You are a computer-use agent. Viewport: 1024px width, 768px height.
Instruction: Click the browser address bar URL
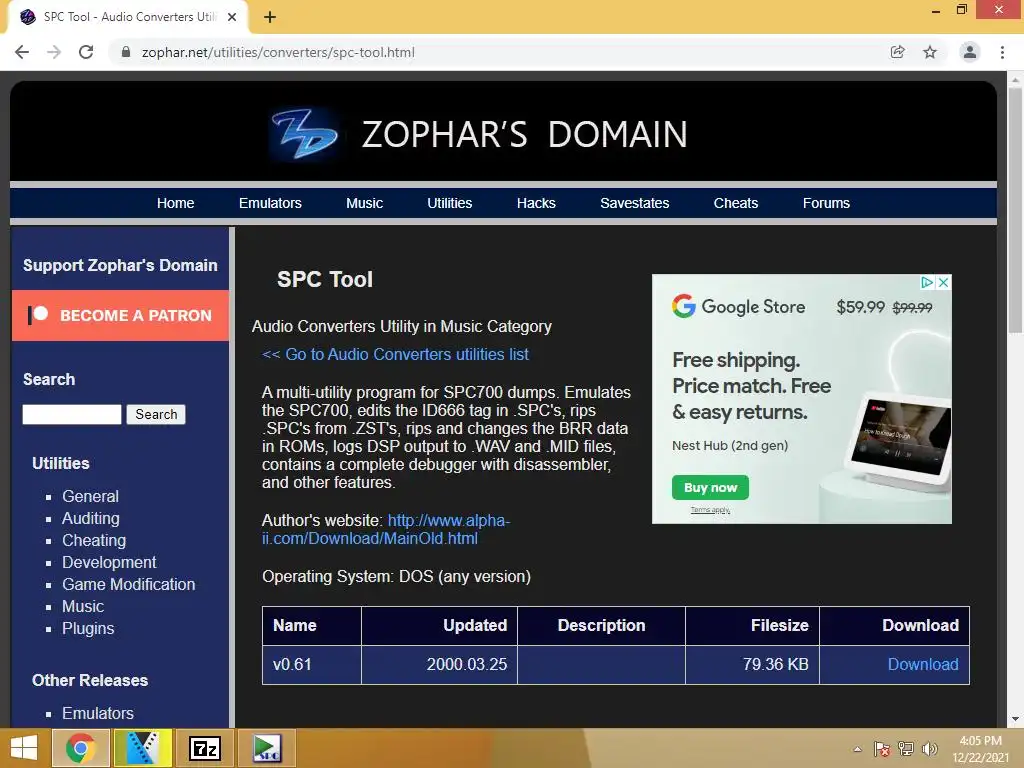(278, 52)
